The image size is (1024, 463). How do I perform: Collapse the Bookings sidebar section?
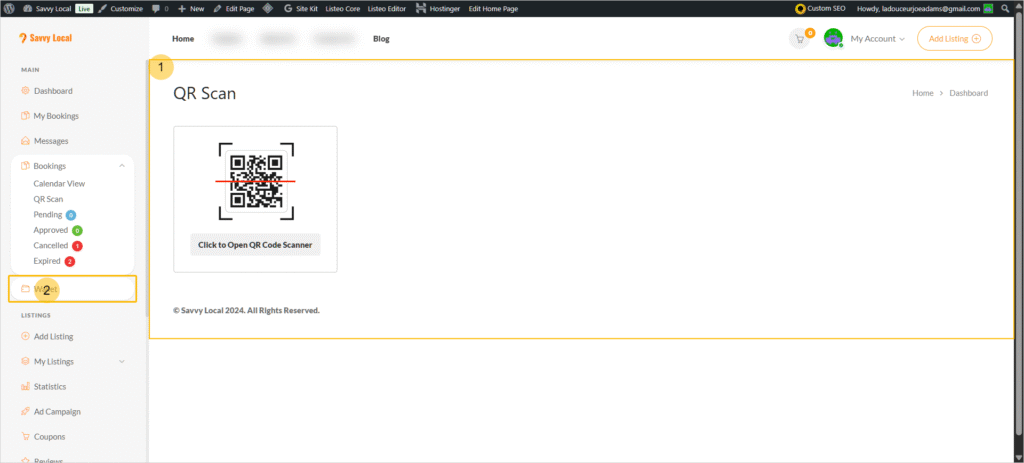(121, 166)
